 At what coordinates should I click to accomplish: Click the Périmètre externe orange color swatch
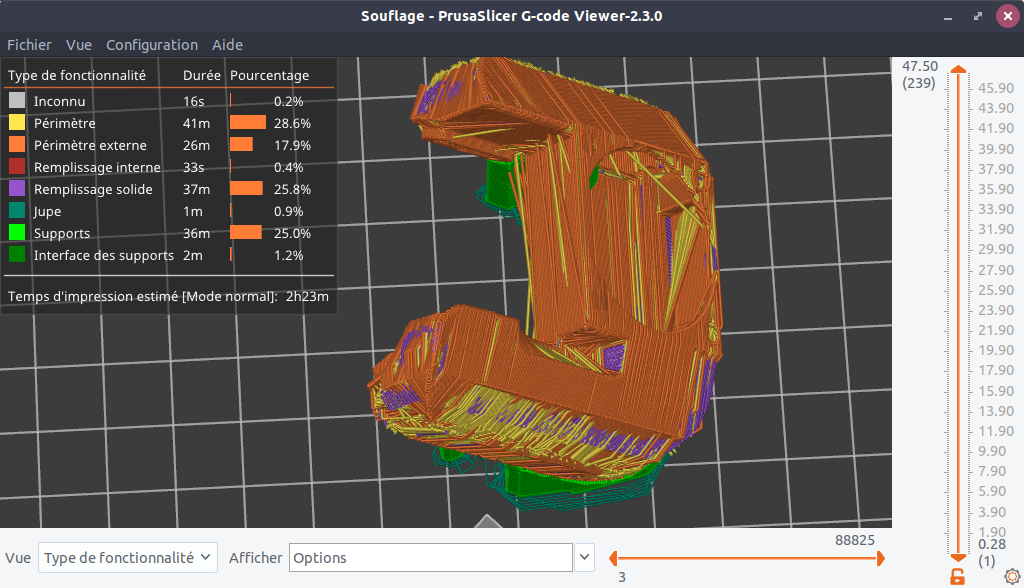tap(17, 144)
